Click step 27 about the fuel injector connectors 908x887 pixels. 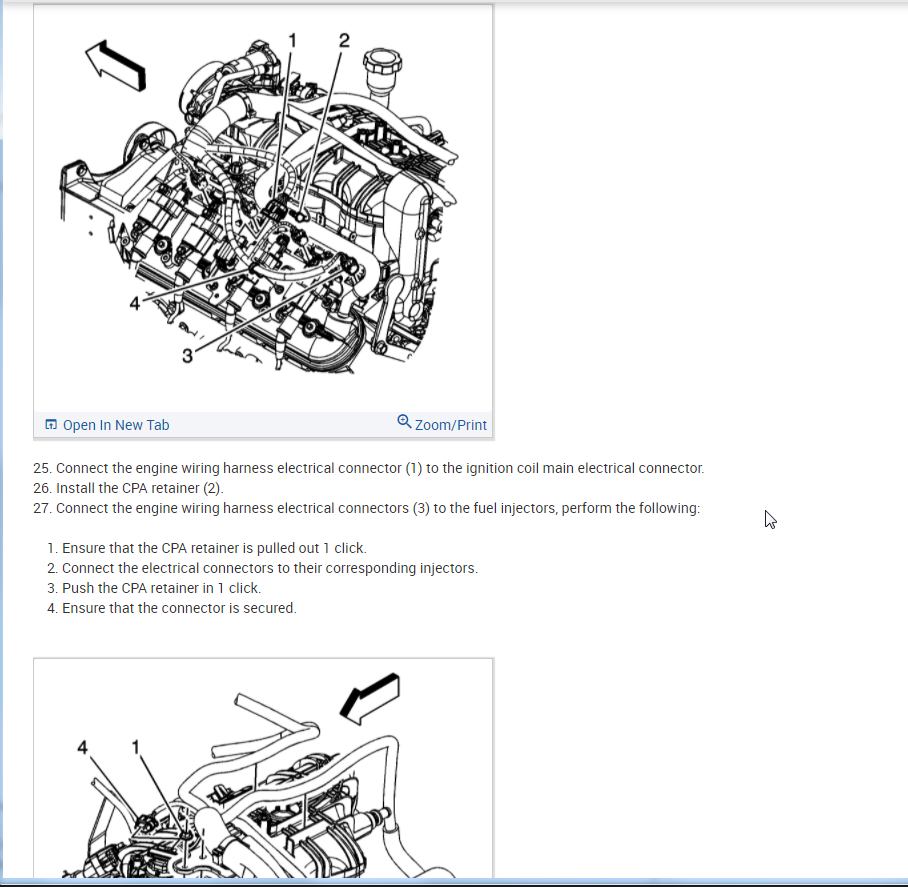367,508
